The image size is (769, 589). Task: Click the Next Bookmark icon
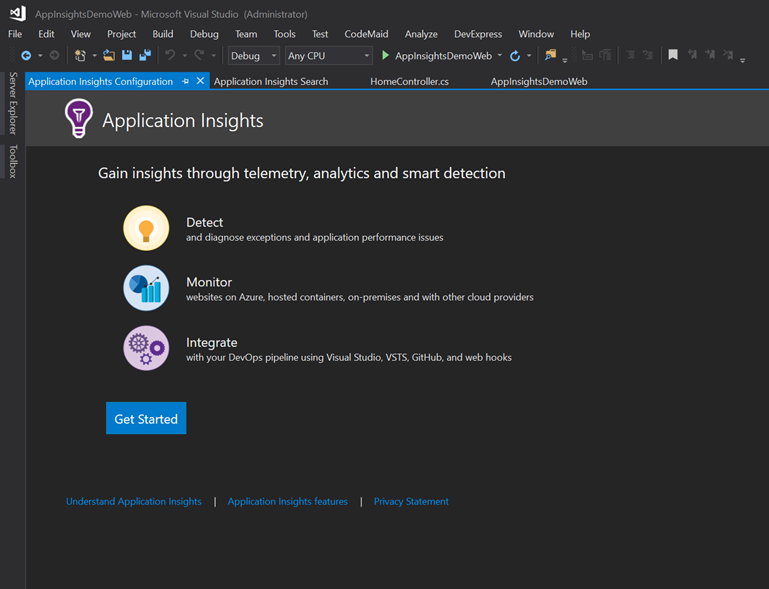[x=710, y=55]
